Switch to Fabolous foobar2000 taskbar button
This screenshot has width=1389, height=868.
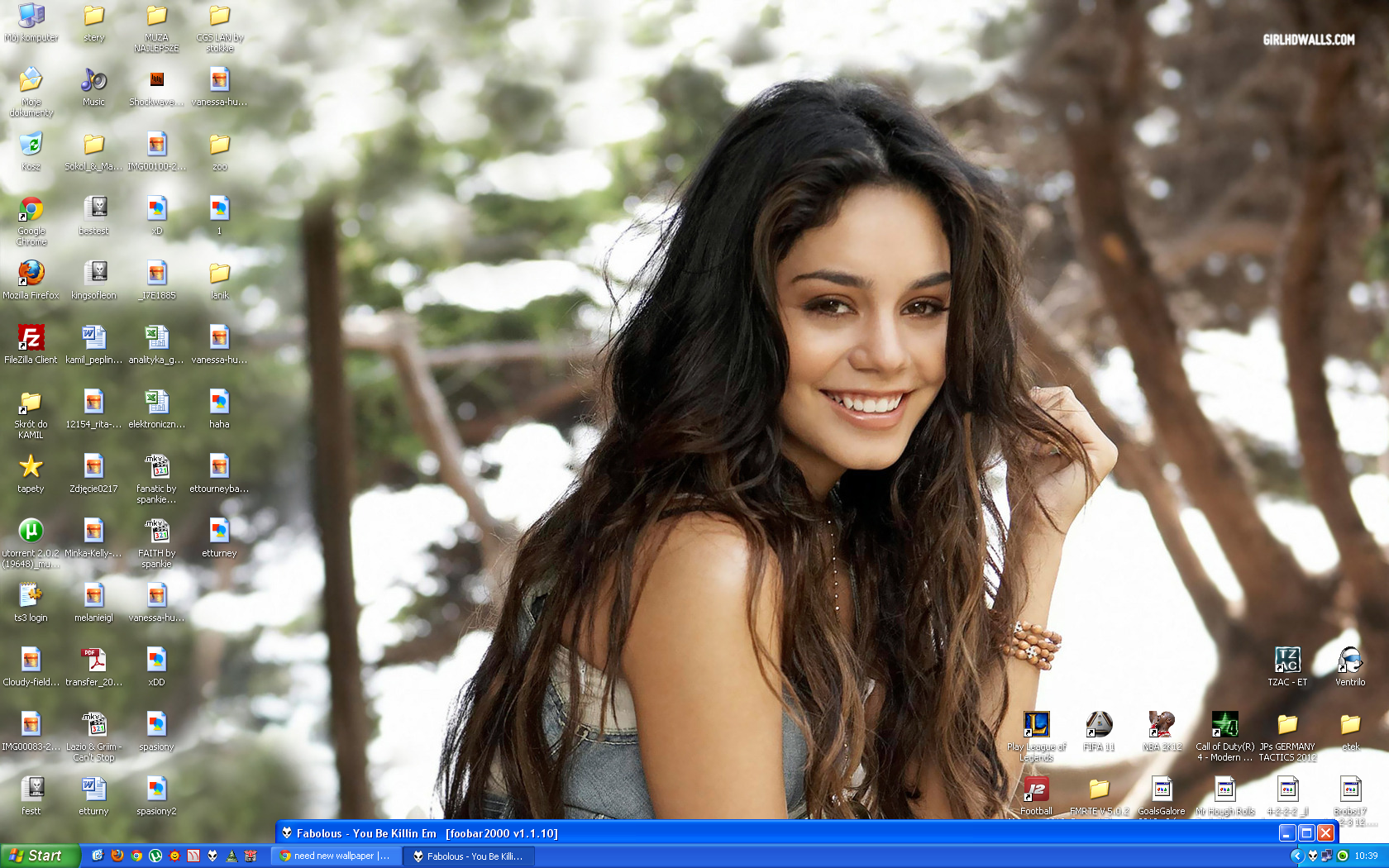point(468,856)
